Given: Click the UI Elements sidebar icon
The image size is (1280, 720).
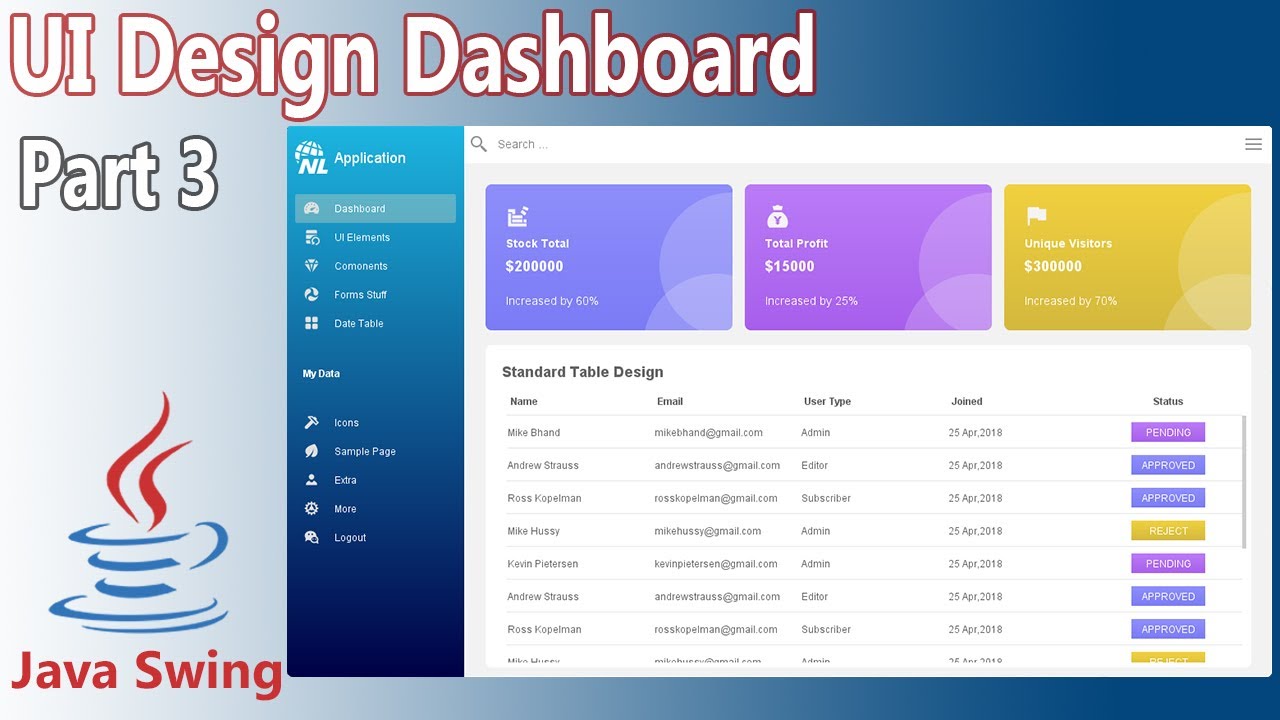Looking at the screenshot, I should (311, 237).
